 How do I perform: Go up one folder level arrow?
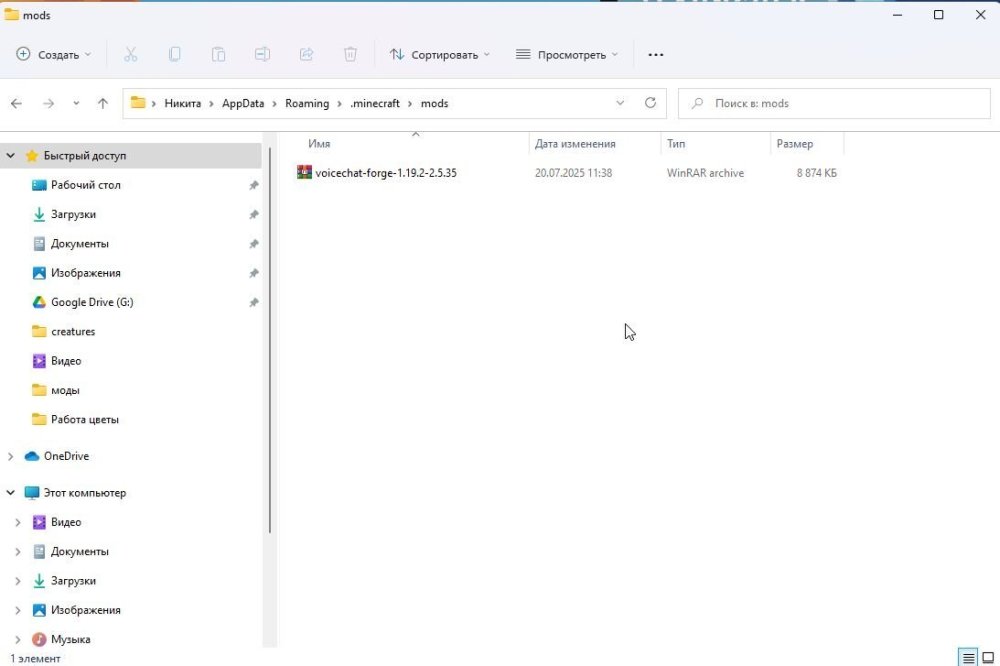coord(103,103)
